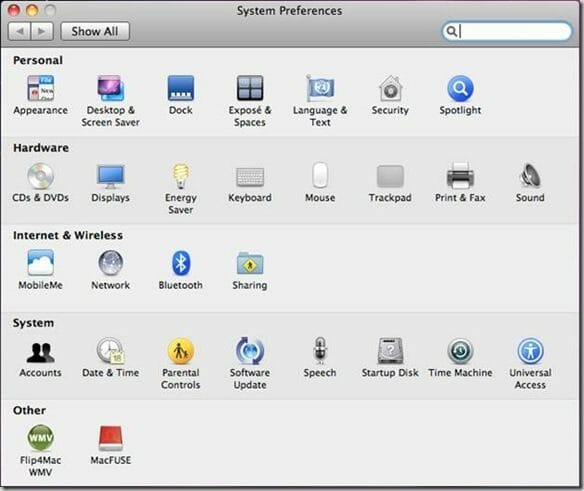Open Spotlight preferences icon
This screenshot has width=584, height=491.
(x=460, y=89)
